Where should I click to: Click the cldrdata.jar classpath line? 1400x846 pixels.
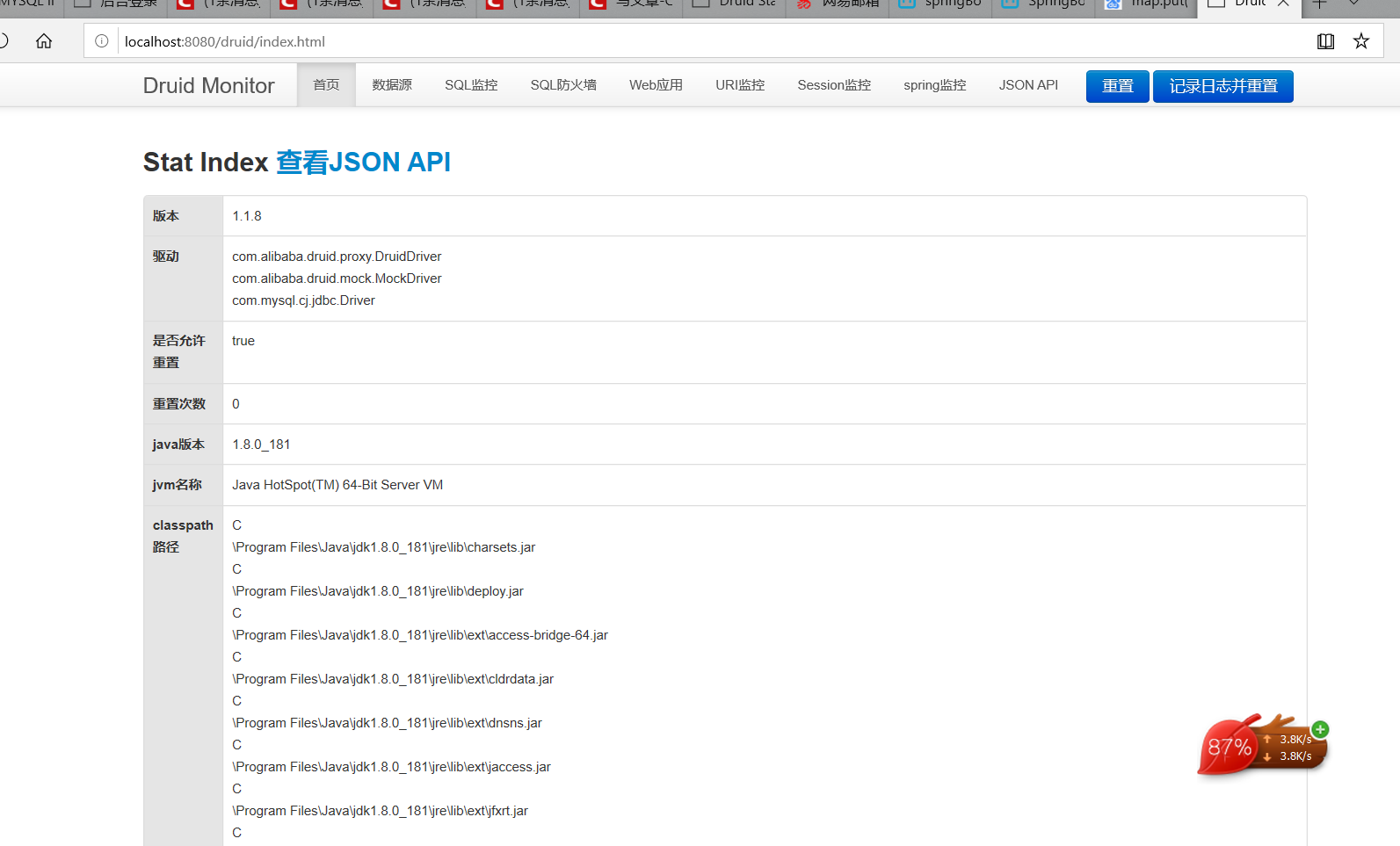(x=393, y=679)
